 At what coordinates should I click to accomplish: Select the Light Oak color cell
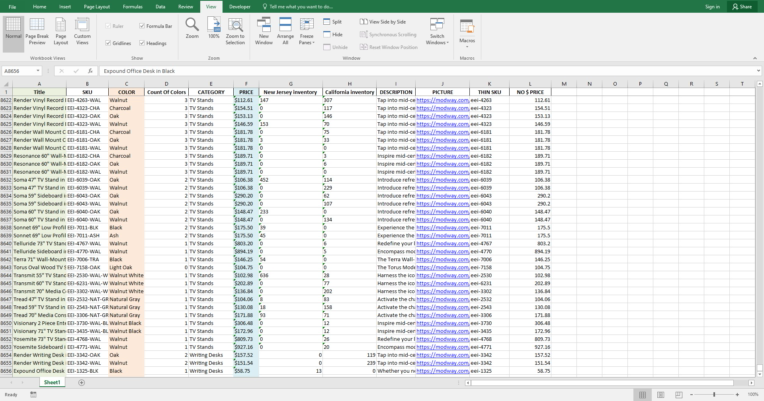[126, 267]
